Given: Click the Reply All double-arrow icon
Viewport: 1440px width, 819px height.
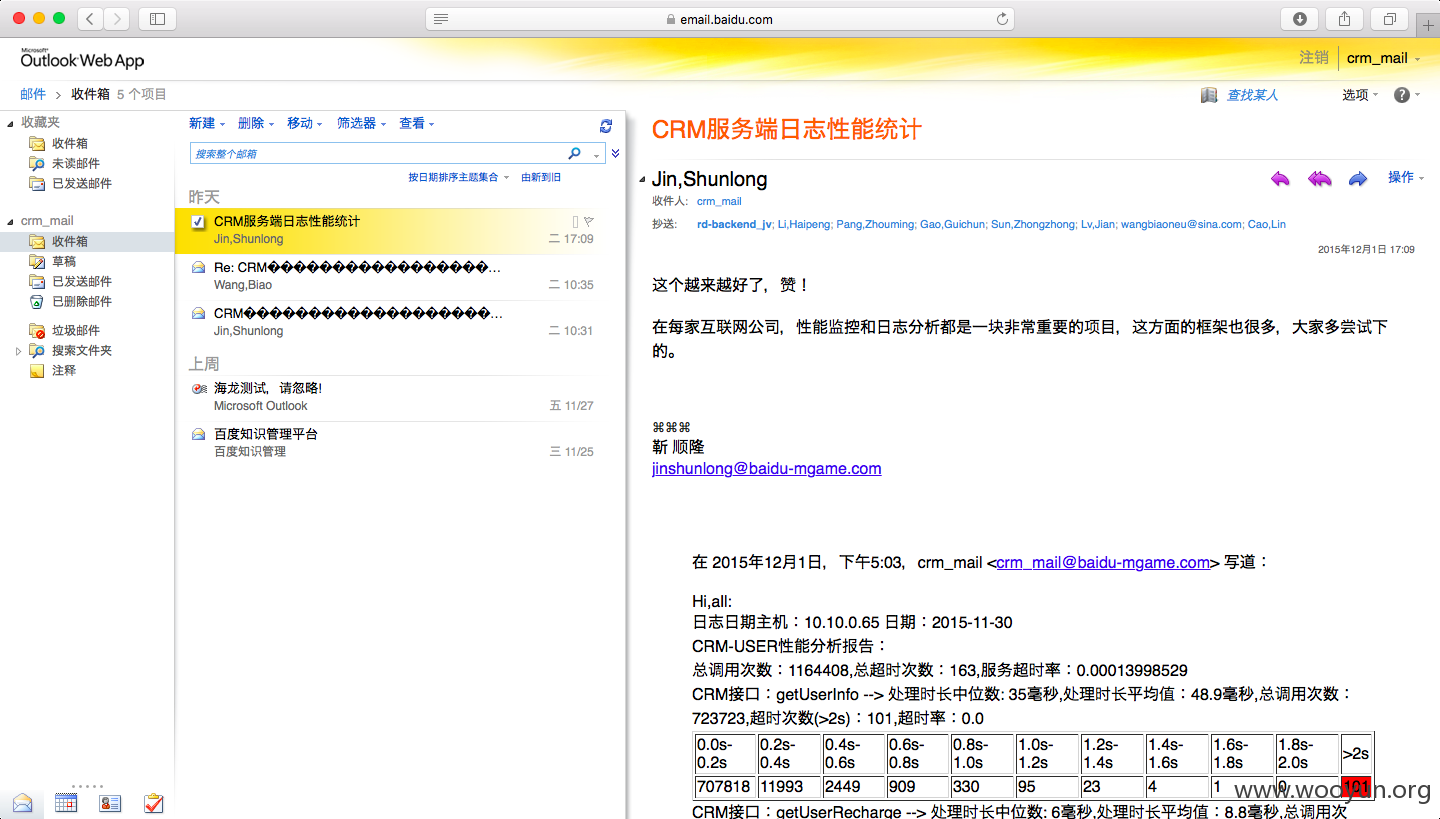Looking at the screenshot, I should click(1320, 179).
